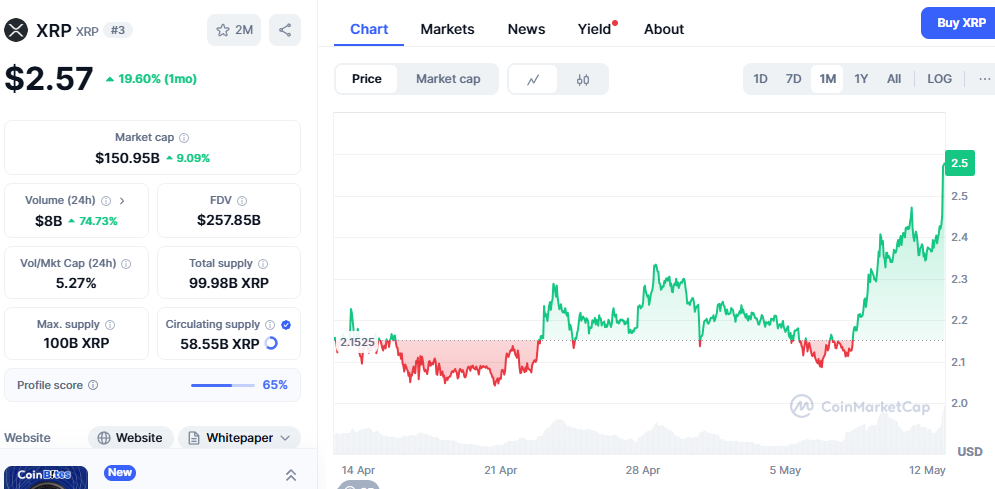Open the share options icon
The height and width of the screenshot is (489, 995).
click(x=285, y=30)
